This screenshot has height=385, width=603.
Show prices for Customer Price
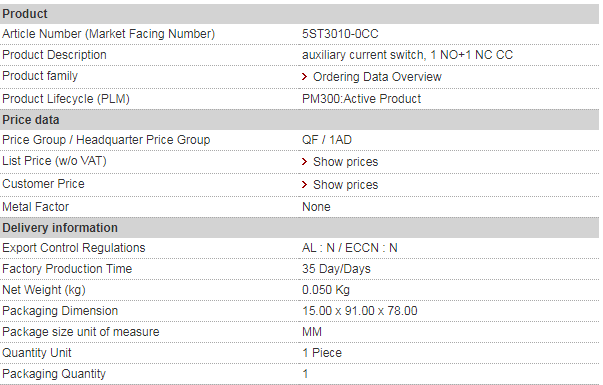click(346, 185)
